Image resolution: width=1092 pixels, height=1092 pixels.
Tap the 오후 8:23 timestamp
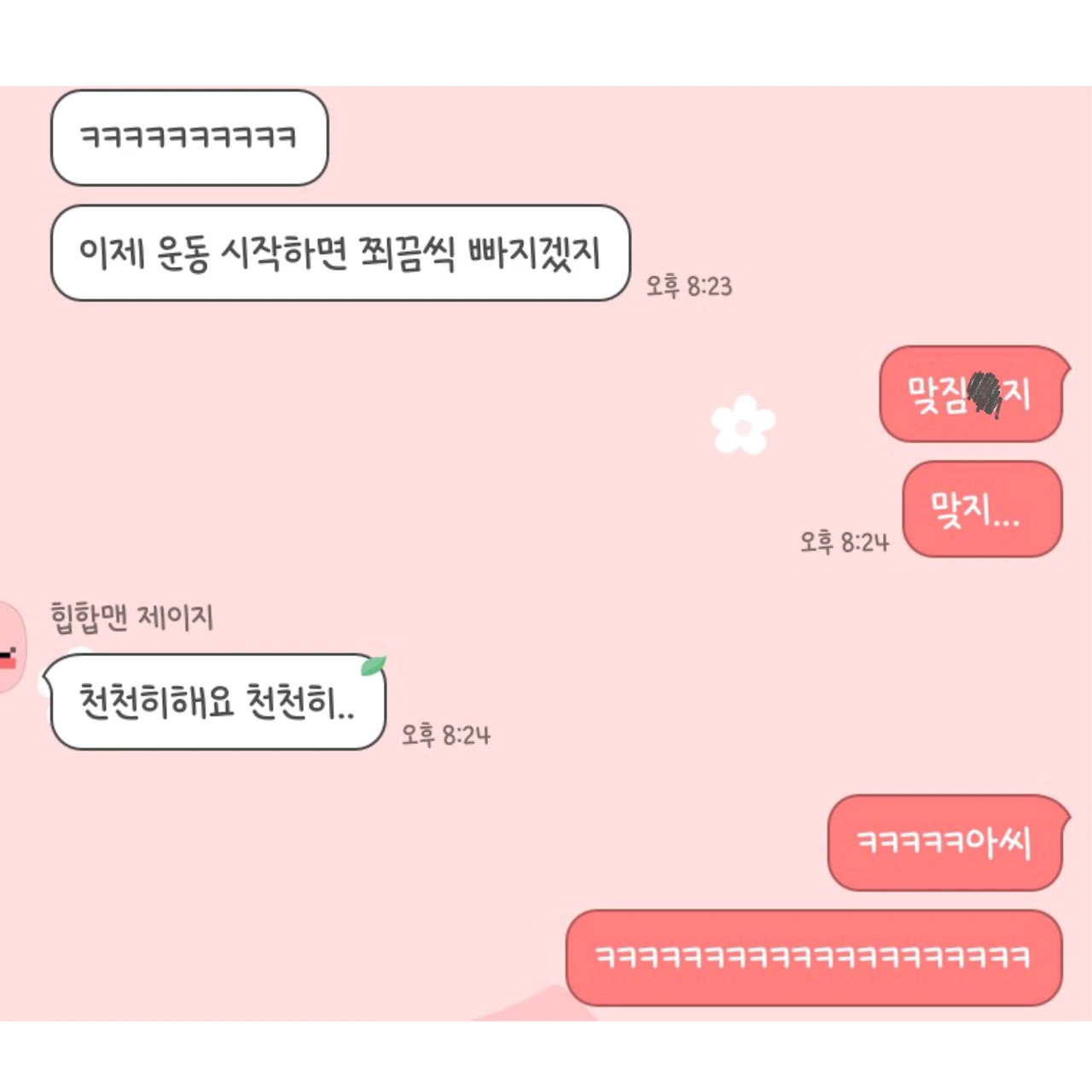click(x=689, y=286)
